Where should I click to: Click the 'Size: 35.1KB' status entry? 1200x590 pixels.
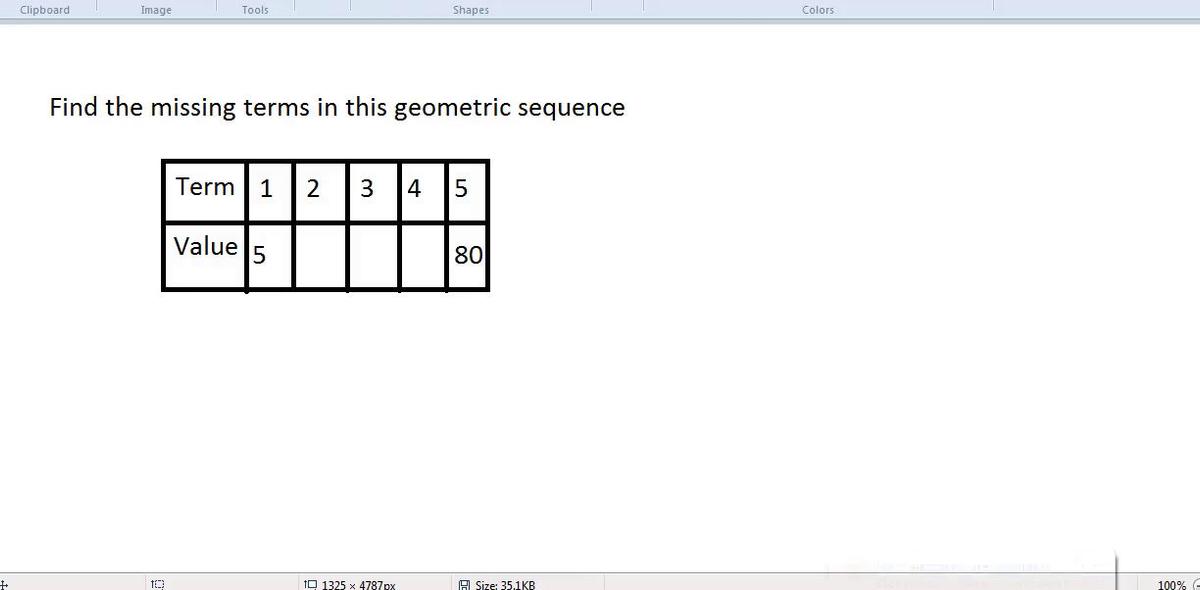[497, 584]
